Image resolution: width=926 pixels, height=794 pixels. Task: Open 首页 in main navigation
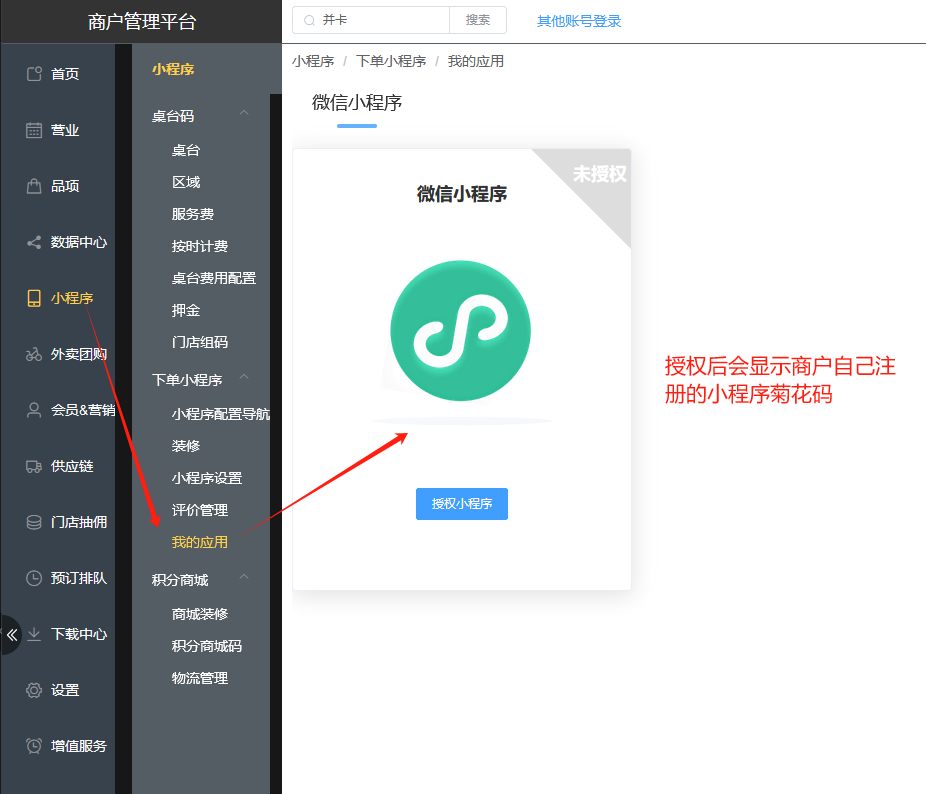[x=65, y=74]
